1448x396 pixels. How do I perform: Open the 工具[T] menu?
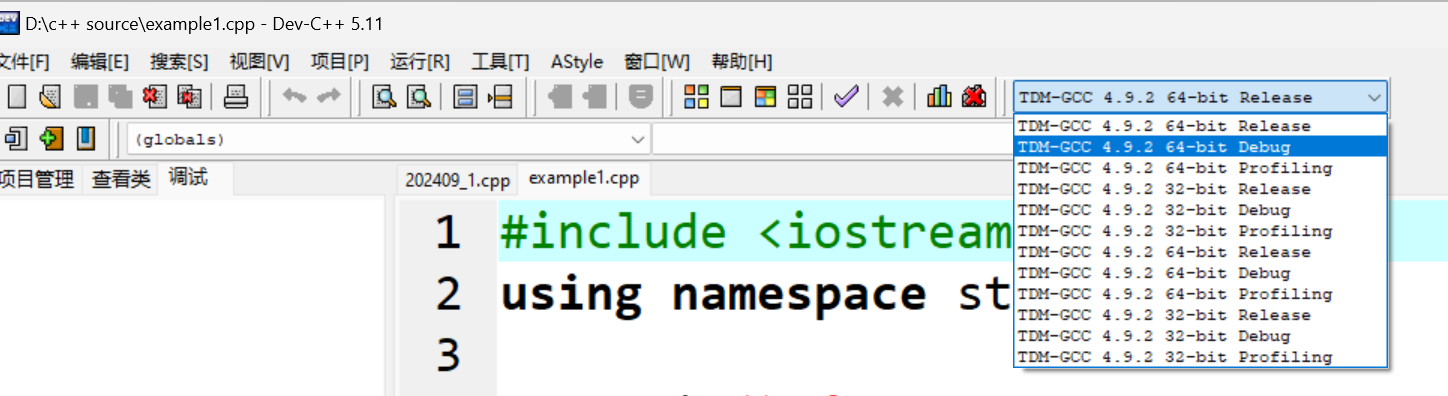tap(501, 61)
